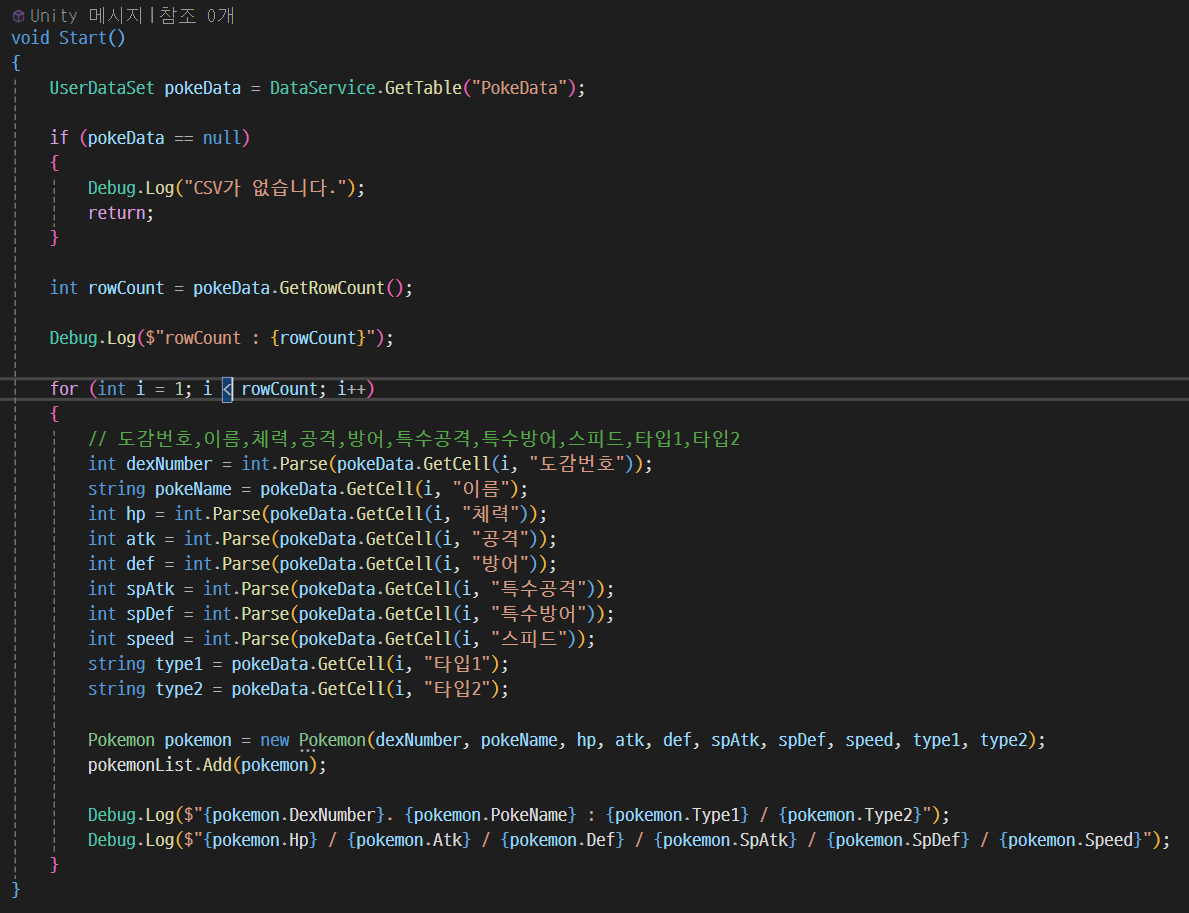The image size is (1189, 913).
Task: Click the Pokemon constructor with the ellipsis hint
Action: [x=331, y=739]
